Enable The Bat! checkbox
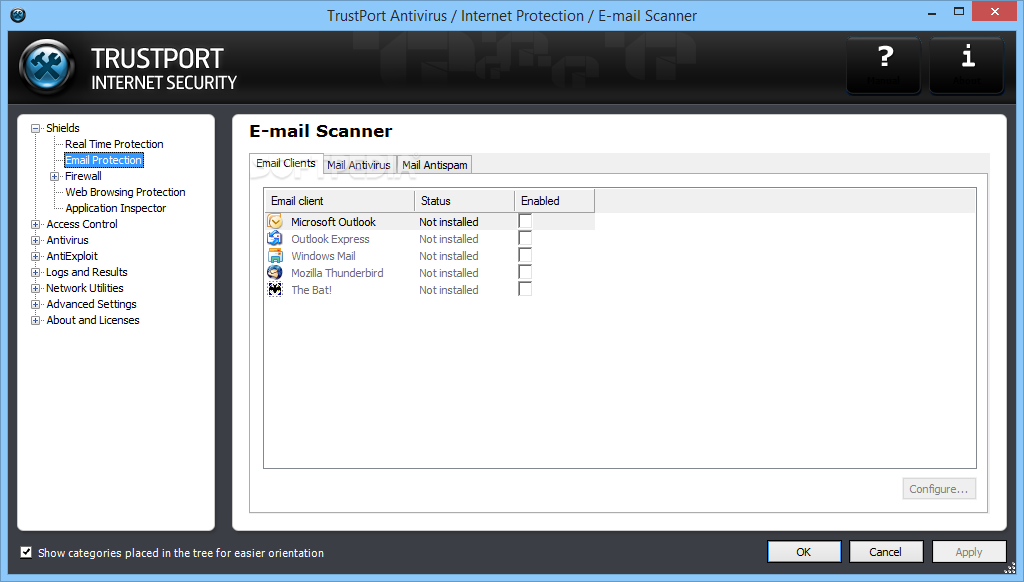Screen dimensions: 1024x582 pos(525,289)
